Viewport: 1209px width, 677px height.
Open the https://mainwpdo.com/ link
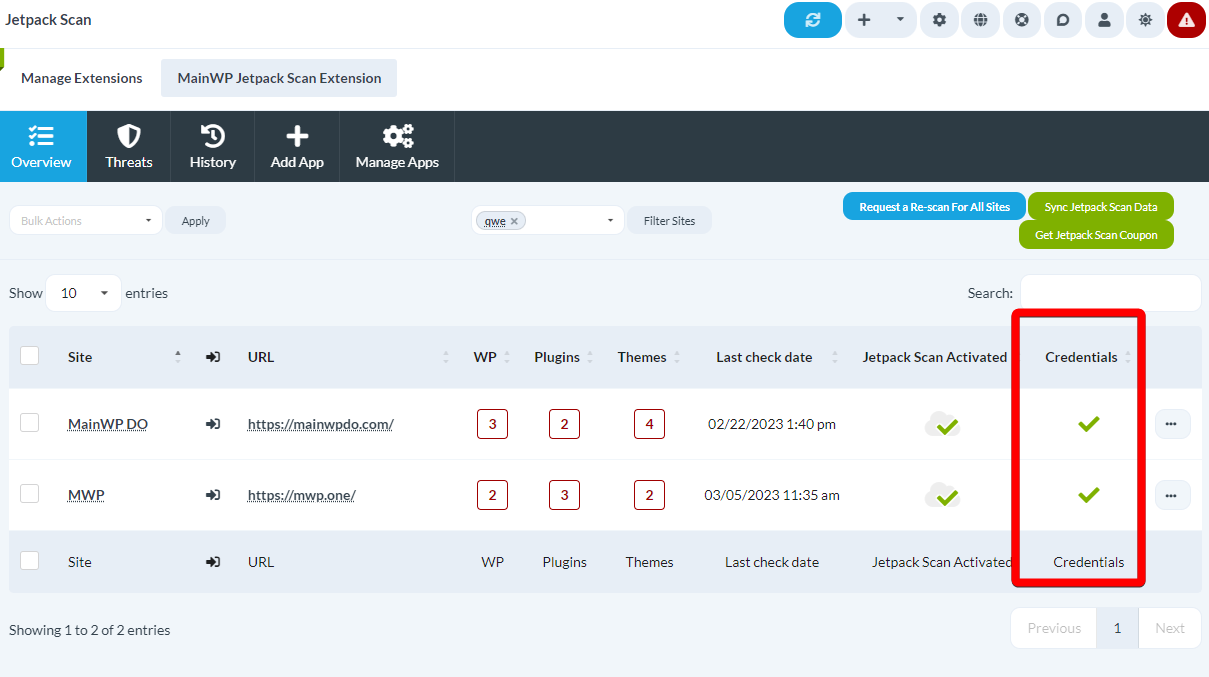320,424
